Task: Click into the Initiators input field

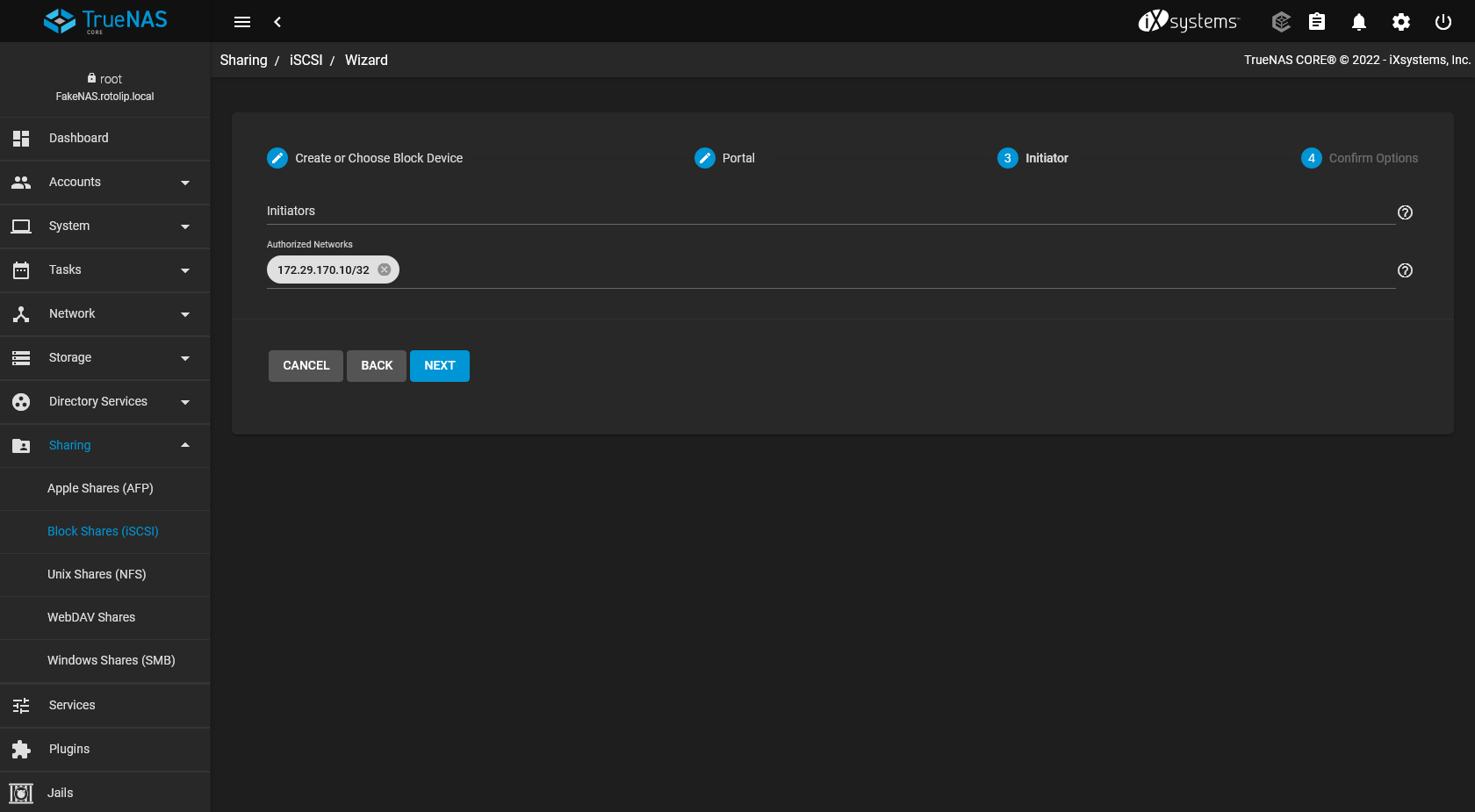Action: click(825, 212)
